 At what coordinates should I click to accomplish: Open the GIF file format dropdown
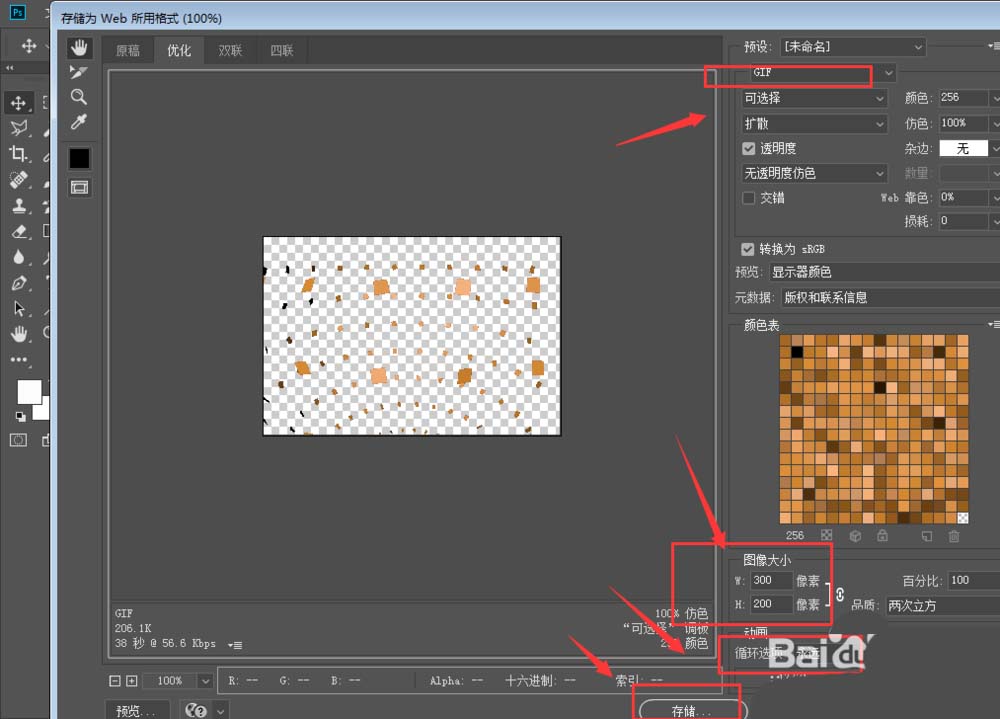[823, 73]
